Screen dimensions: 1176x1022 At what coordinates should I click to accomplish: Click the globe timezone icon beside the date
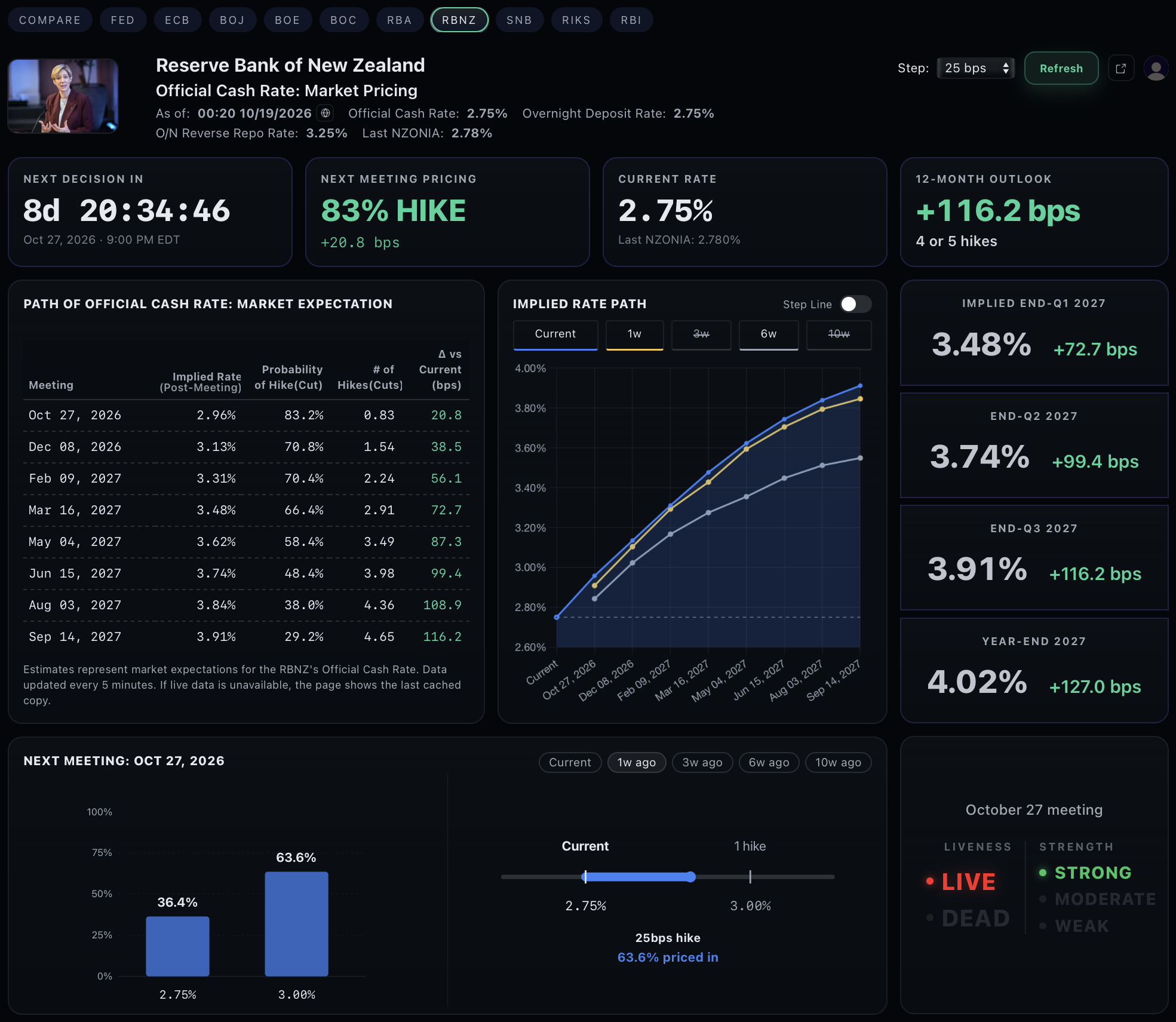(x=326, y=113)
